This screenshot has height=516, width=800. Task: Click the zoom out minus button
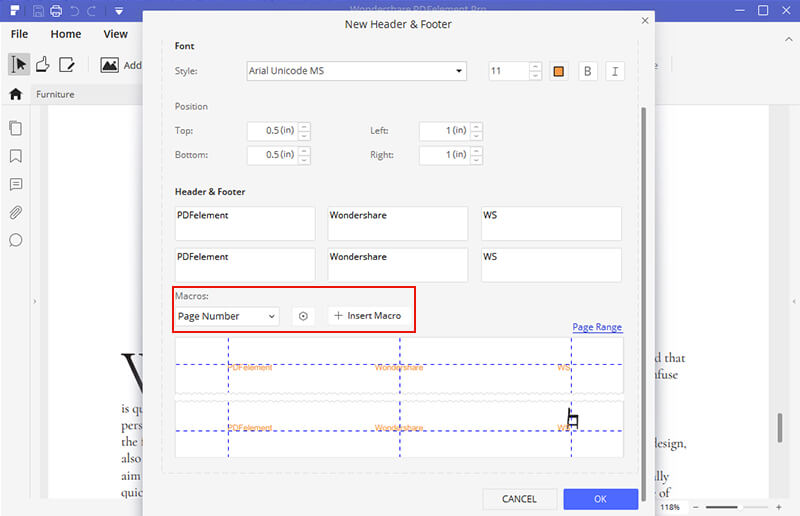pyautogui.click(x=695, y=507)
